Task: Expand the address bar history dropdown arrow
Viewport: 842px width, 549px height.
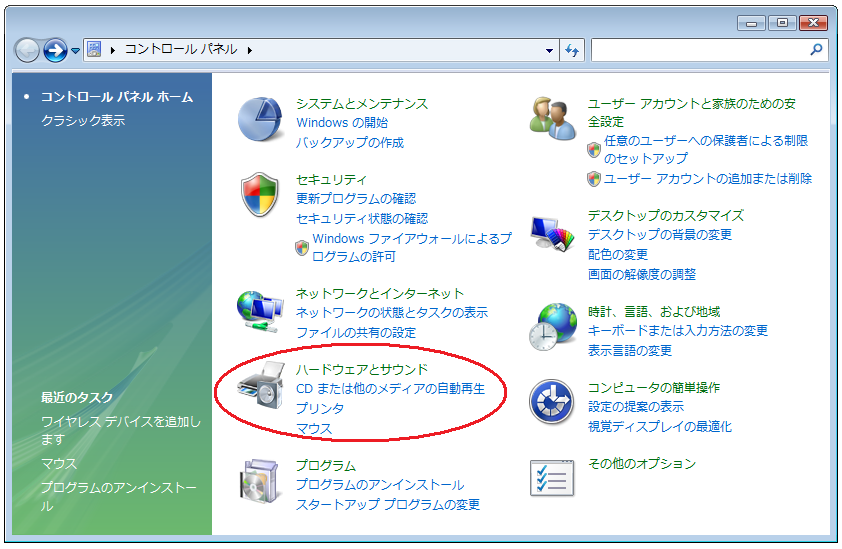Action: click(x=550, y=49)
